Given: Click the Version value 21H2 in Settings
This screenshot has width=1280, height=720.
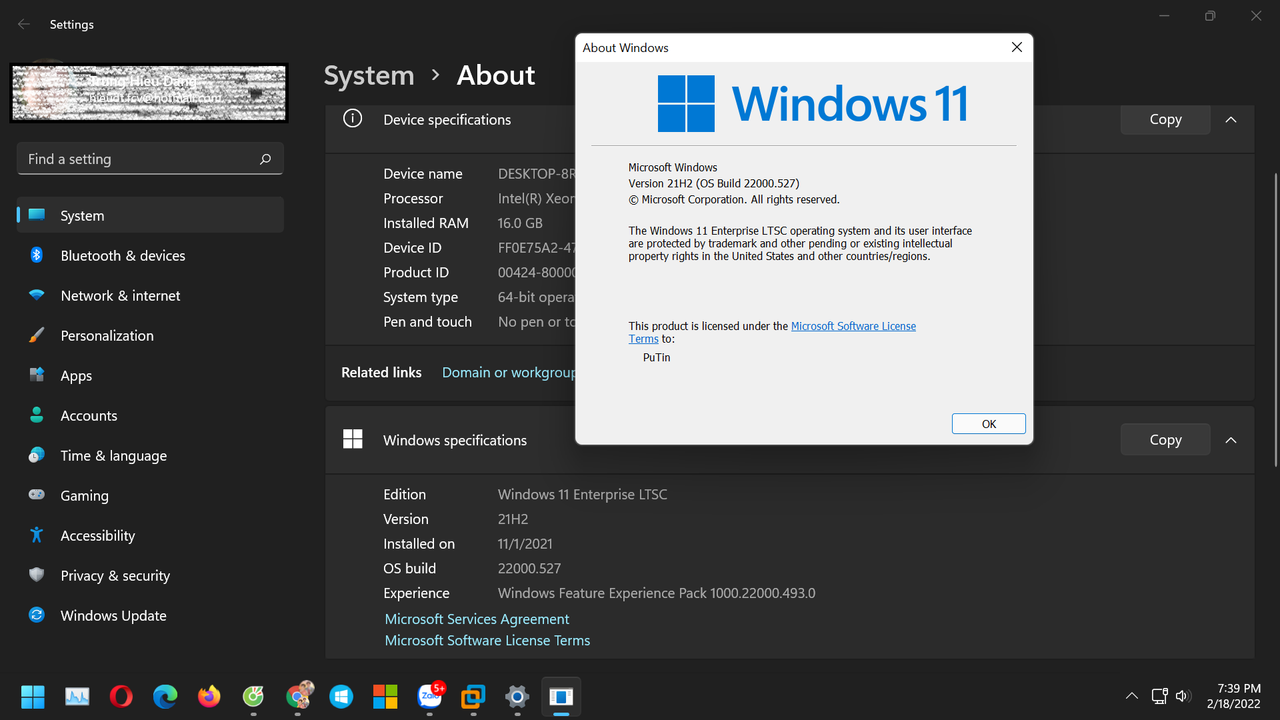Looking at the screenshot, I should click(513, 519).
